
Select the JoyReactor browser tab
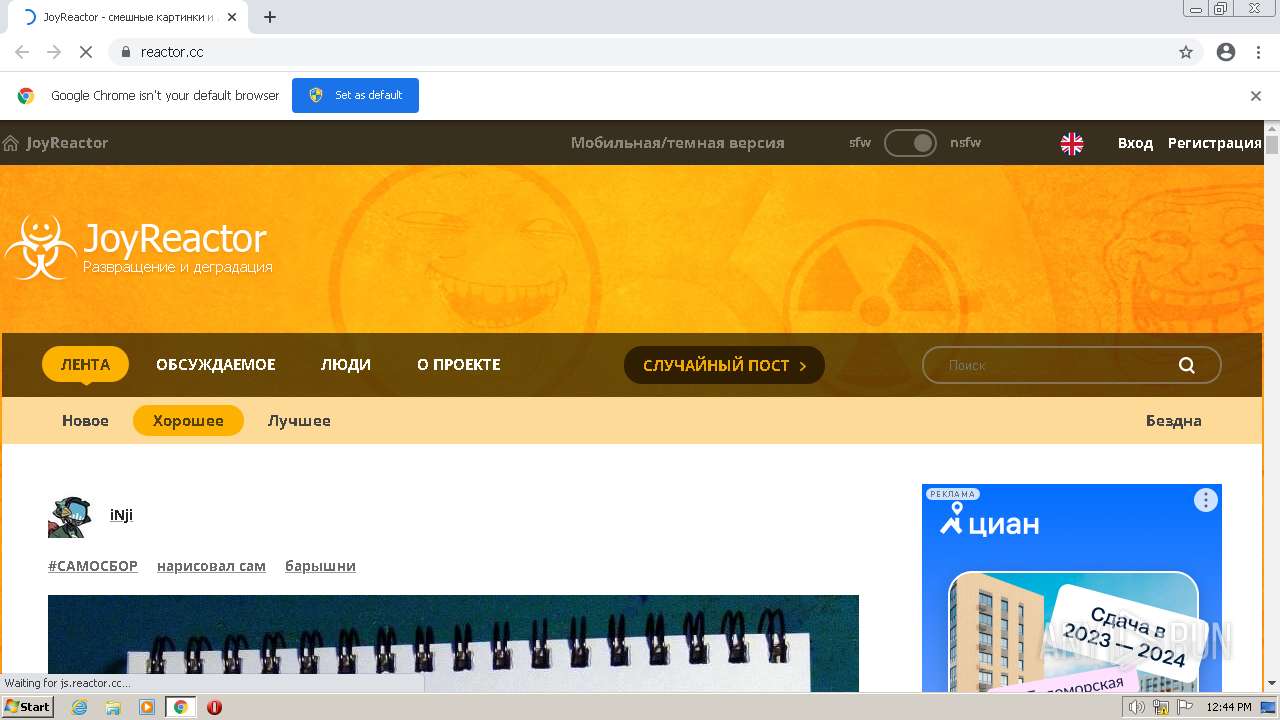coord(128,17)
